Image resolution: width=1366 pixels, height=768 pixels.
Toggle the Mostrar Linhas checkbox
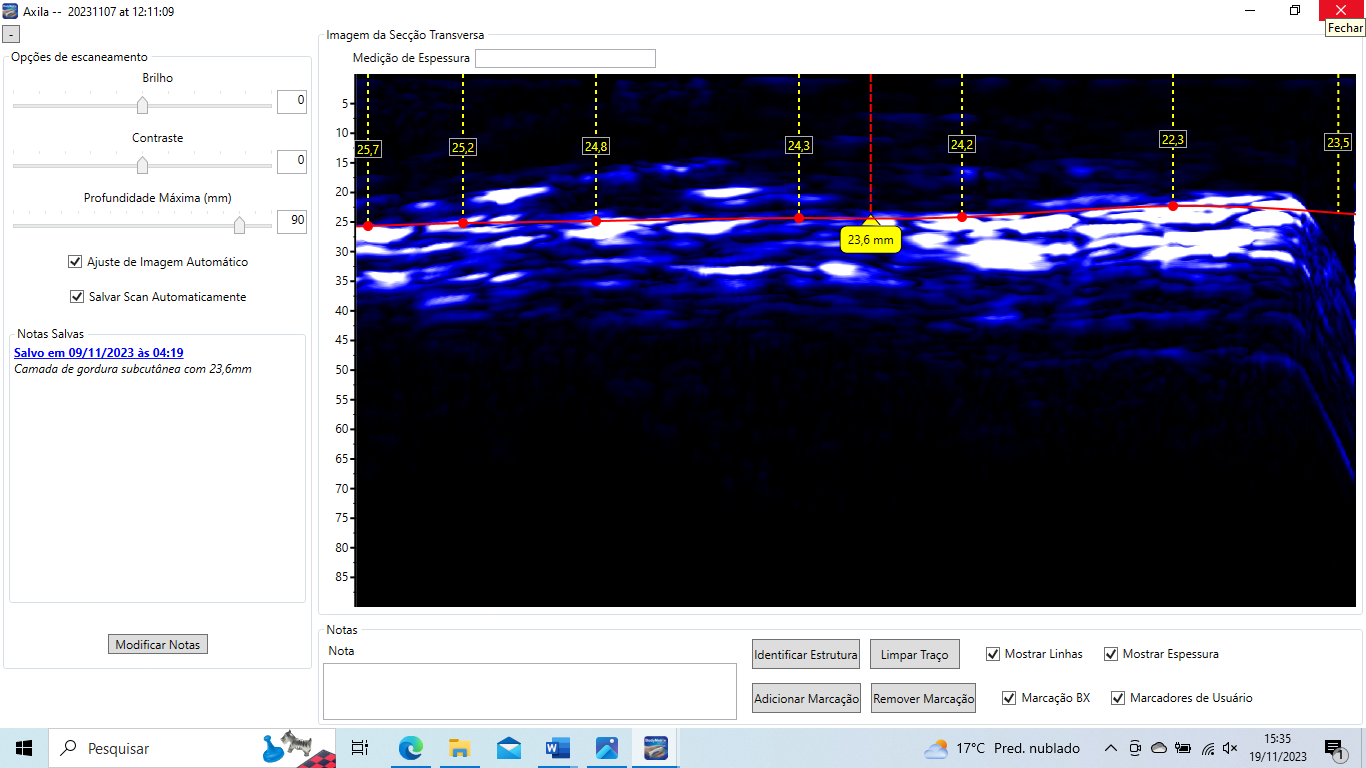click(x=993, y=654)
